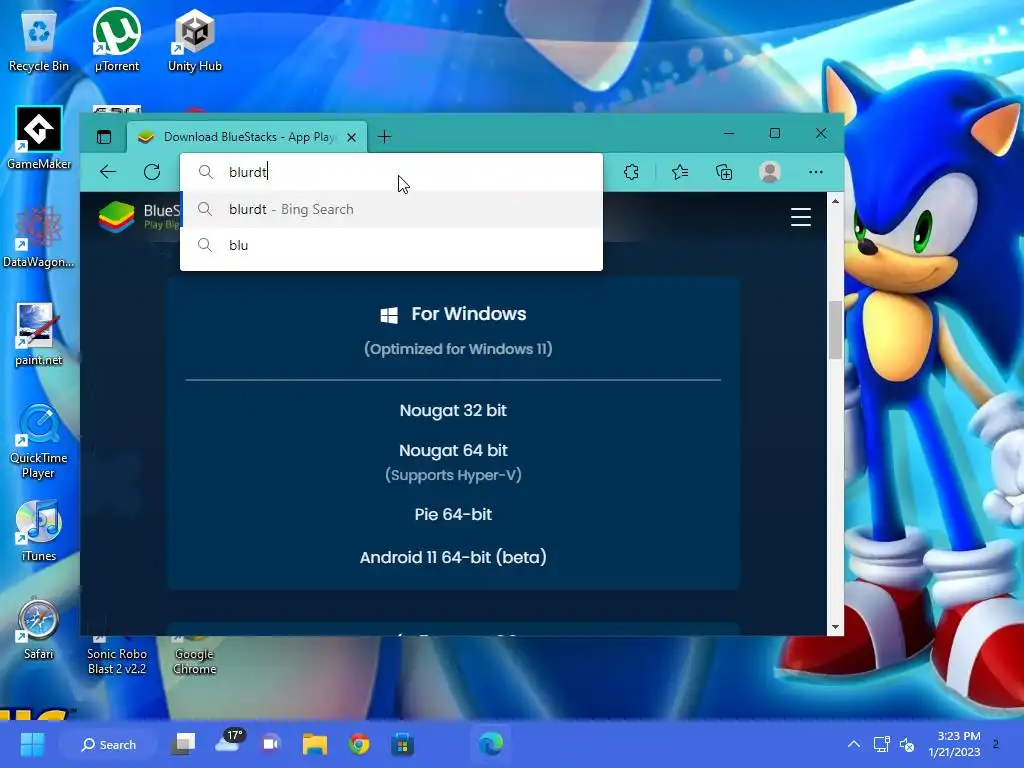This screenshot has height=768, width=1024.
Task: Open Task View from the taskbar
Action: click(x=184, y=744)
